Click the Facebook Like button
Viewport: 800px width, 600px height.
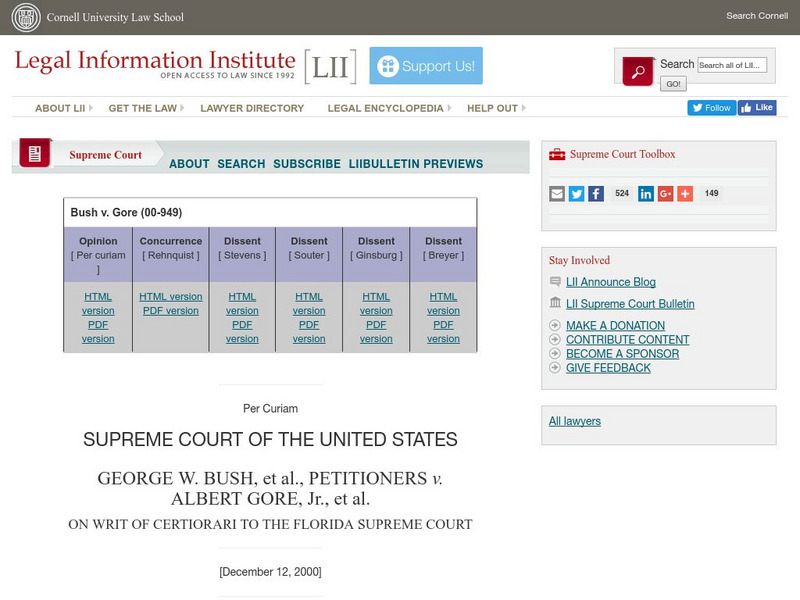[757, 108]
